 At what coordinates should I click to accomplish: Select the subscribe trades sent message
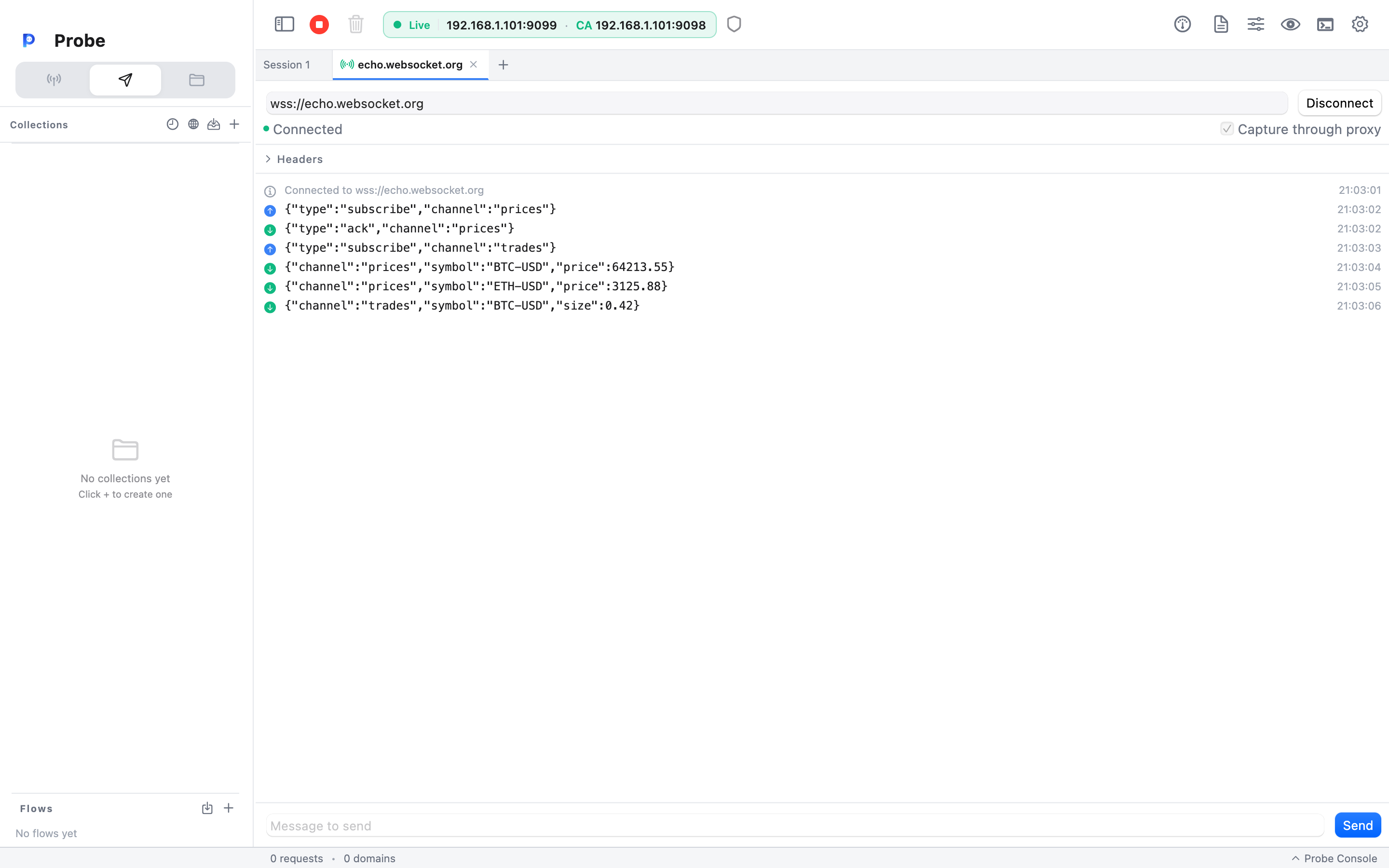coord(822,248)
